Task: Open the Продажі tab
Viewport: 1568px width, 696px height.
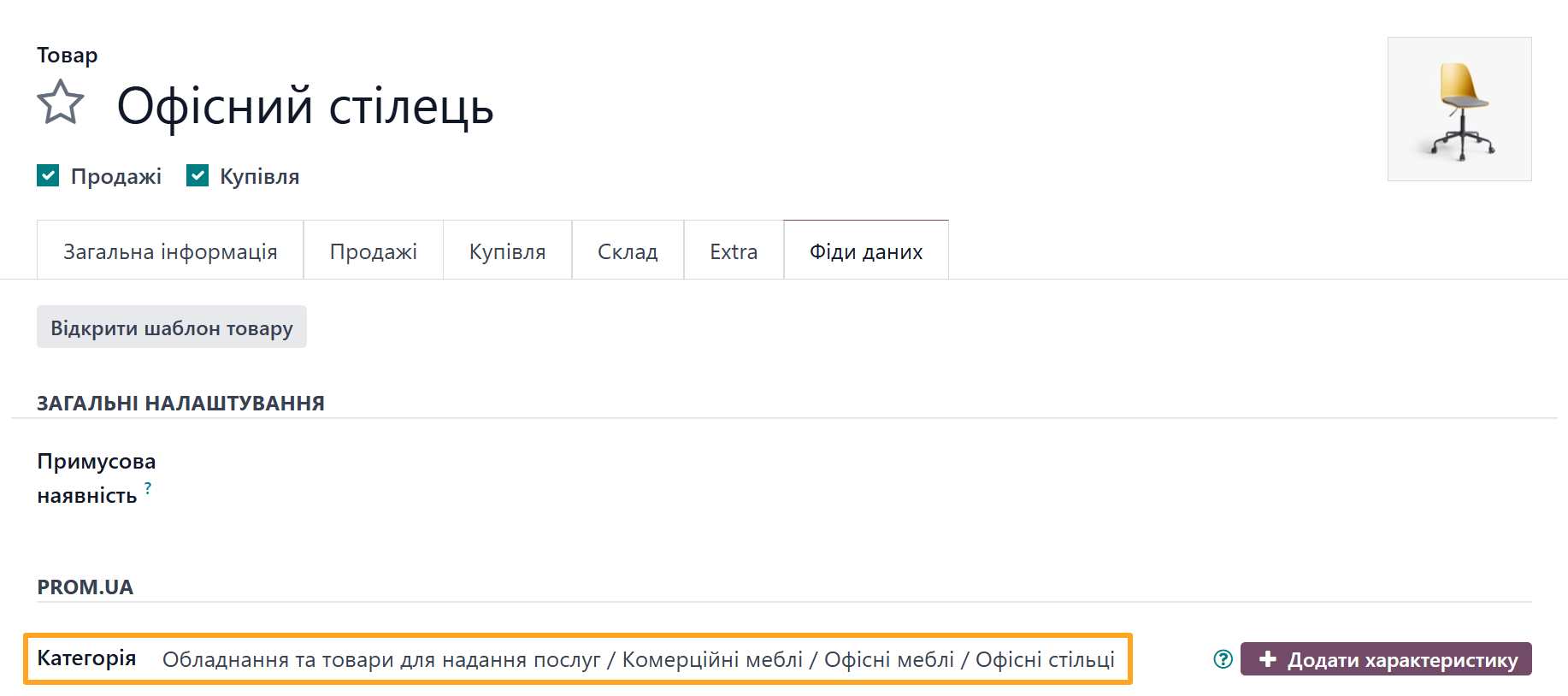Action: coord(373,251)
